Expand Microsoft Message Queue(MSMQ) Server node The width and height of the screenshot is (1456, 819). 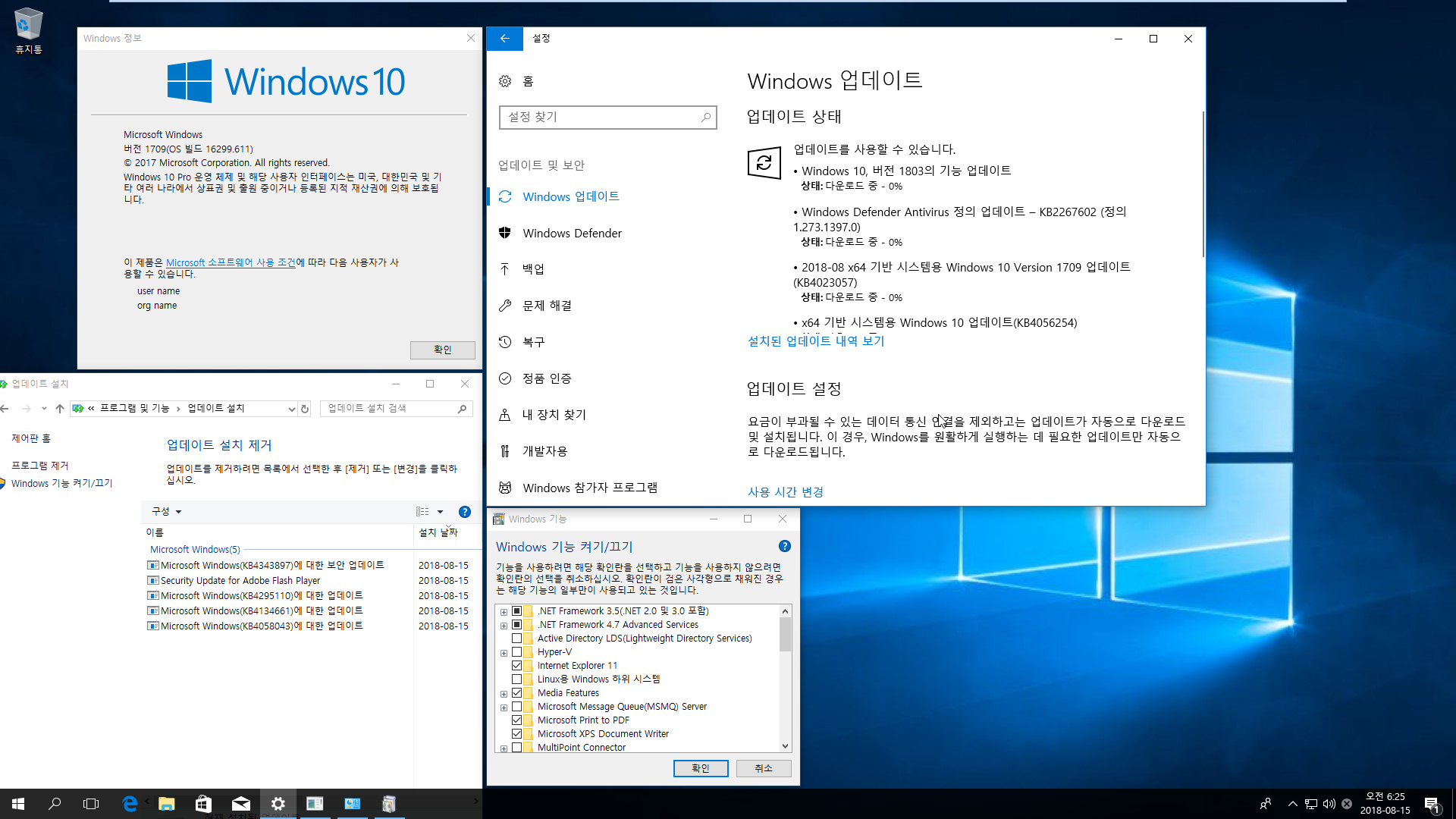click(x=504, y=708)
